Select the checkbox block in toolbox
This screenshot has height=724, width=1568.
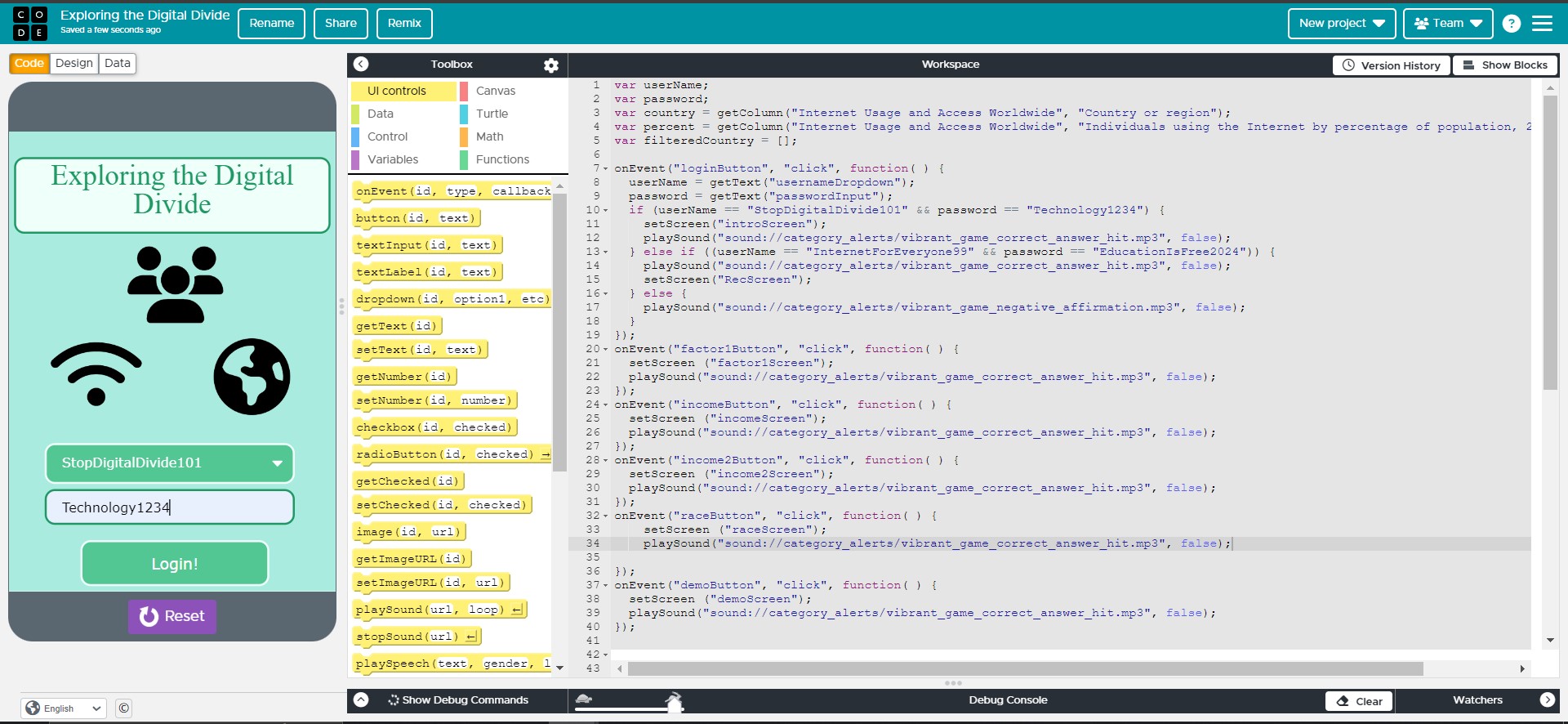pos(434,427)
